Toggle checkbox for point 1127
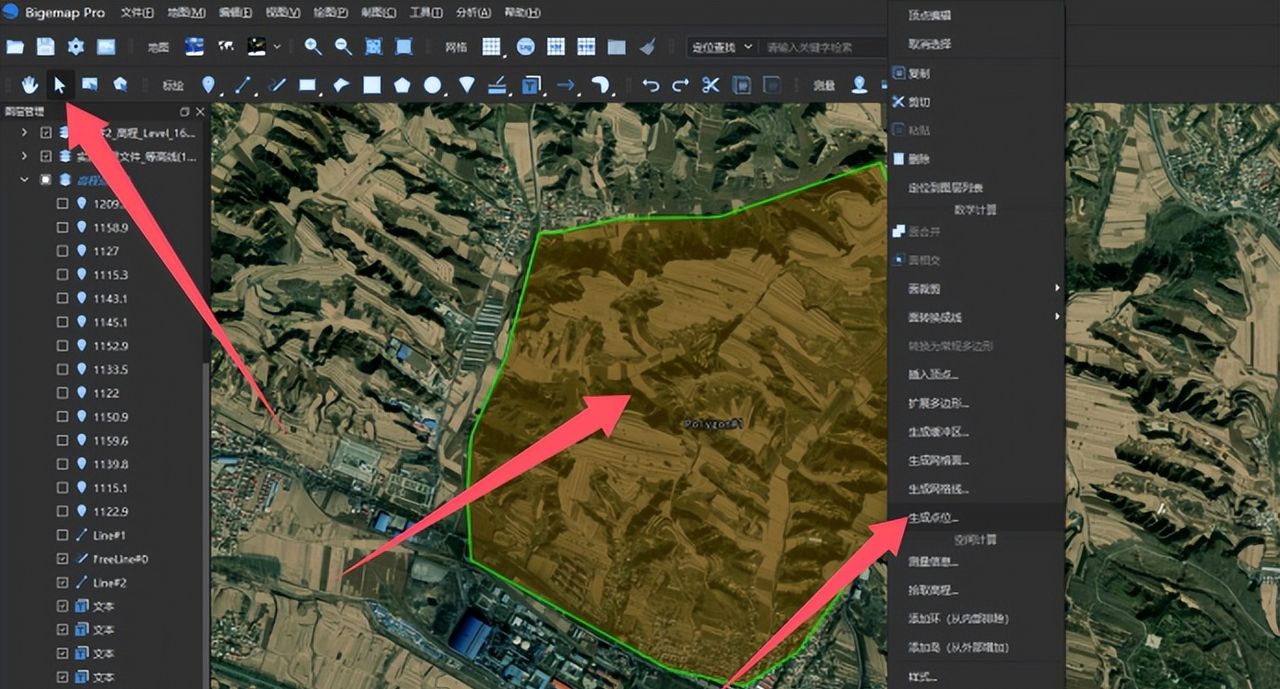Viewport: 1280px width, 689px height. click(63, 251)
